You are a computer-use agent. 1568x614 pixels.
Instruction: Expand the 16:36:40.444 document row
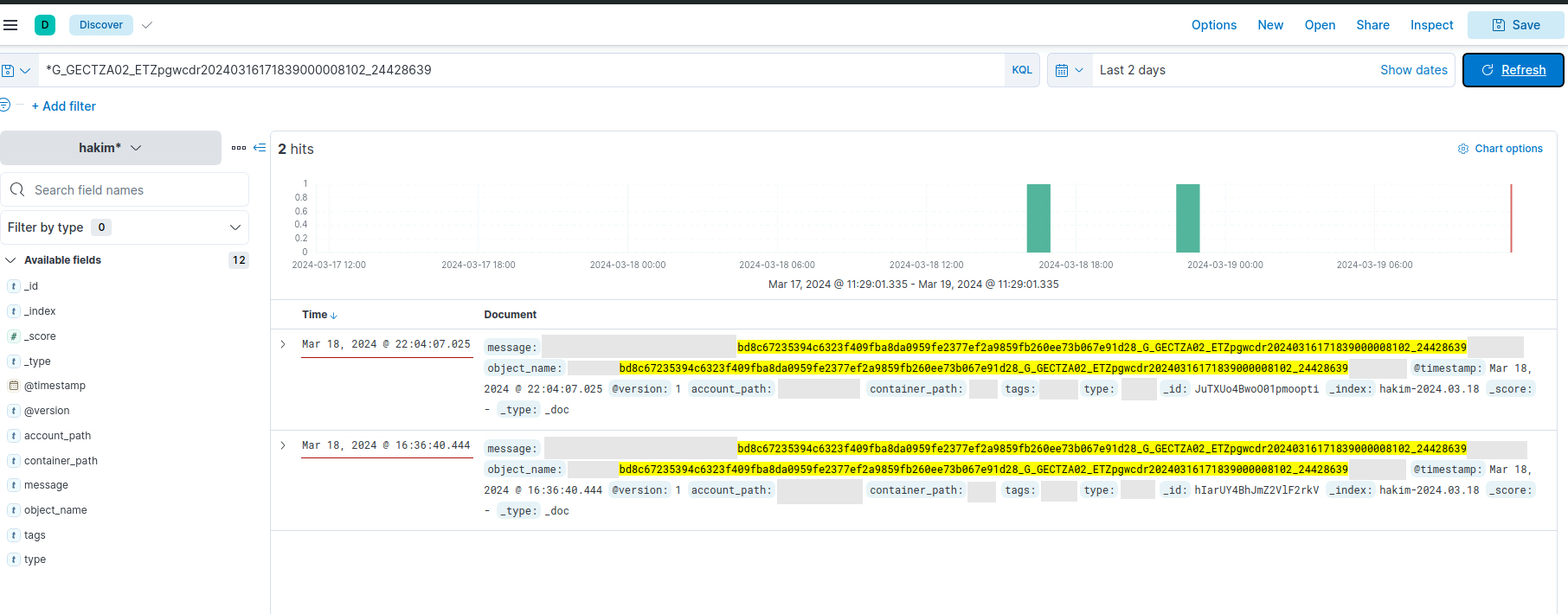point(283,445)
